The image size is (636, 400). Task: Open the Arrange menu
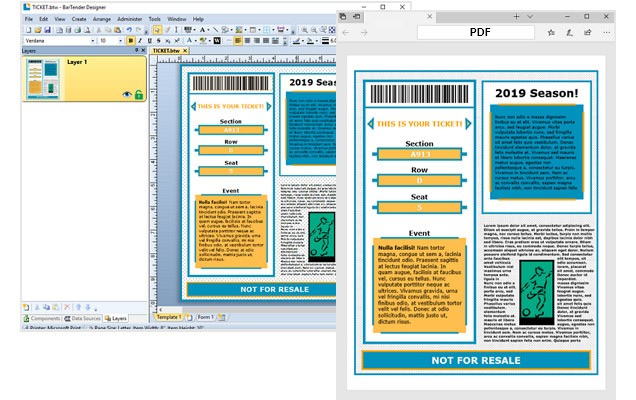click(x=100, y=19)
